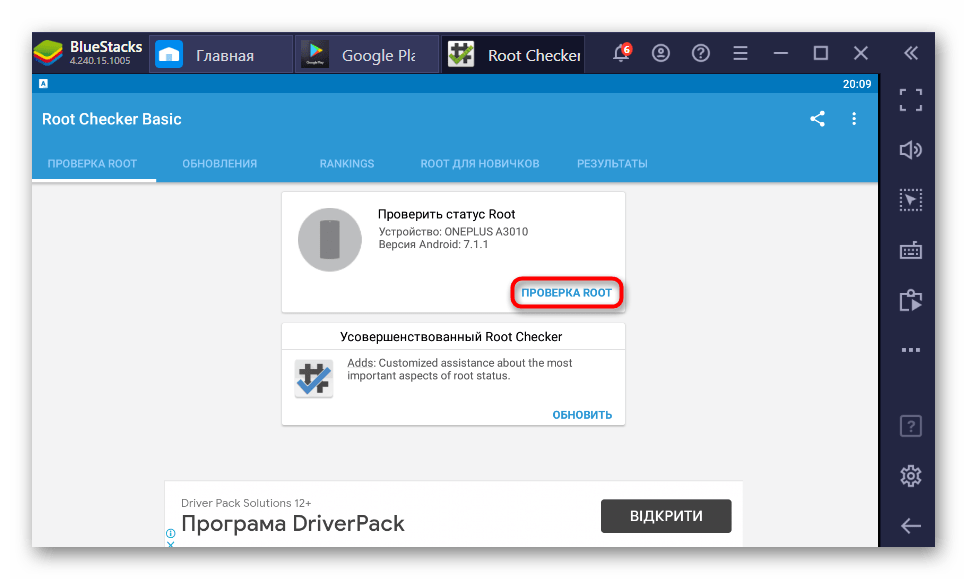Show more sidebar tools via three dots
Viewport: 967px width, 579px height.
(911, 350)
